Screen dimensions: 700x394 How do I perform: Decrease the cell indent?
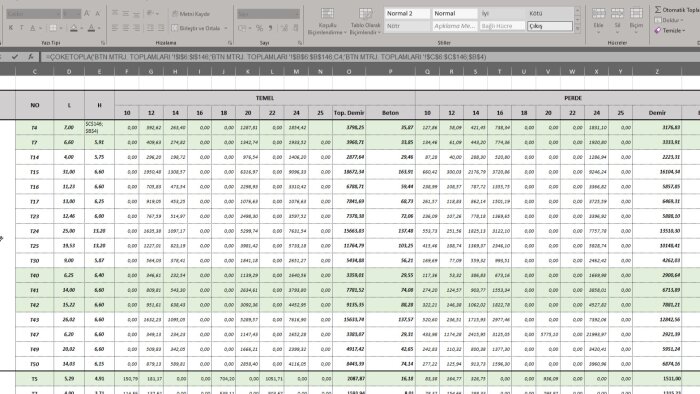coord(150,28)
